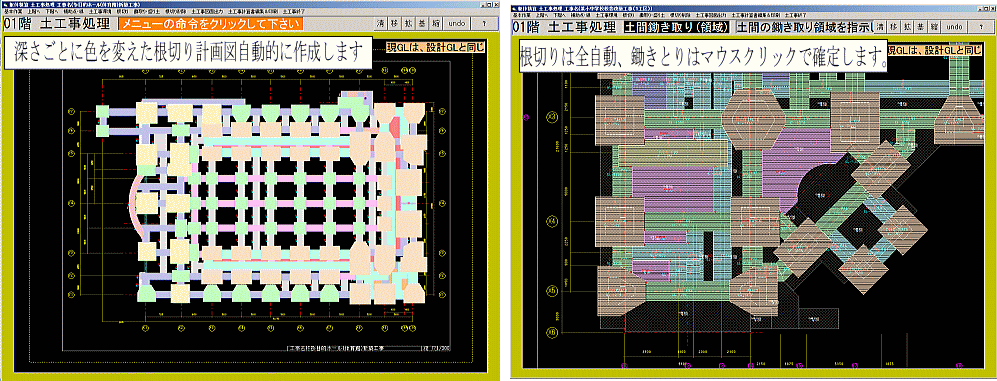The width and height of the screenshot is (997, 381).
Task: Open the 根切り menu in the left window
Action: [x=123, y=11]
